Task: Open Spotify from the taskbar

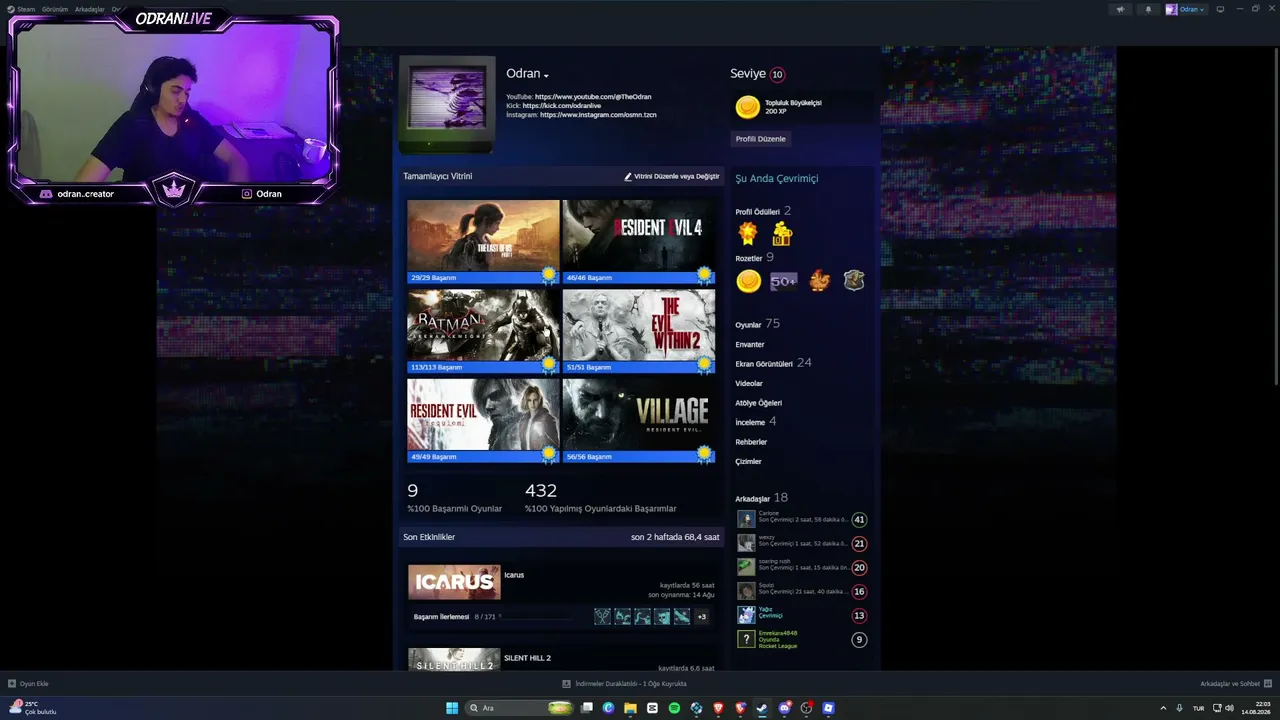Action: point(674,708)
